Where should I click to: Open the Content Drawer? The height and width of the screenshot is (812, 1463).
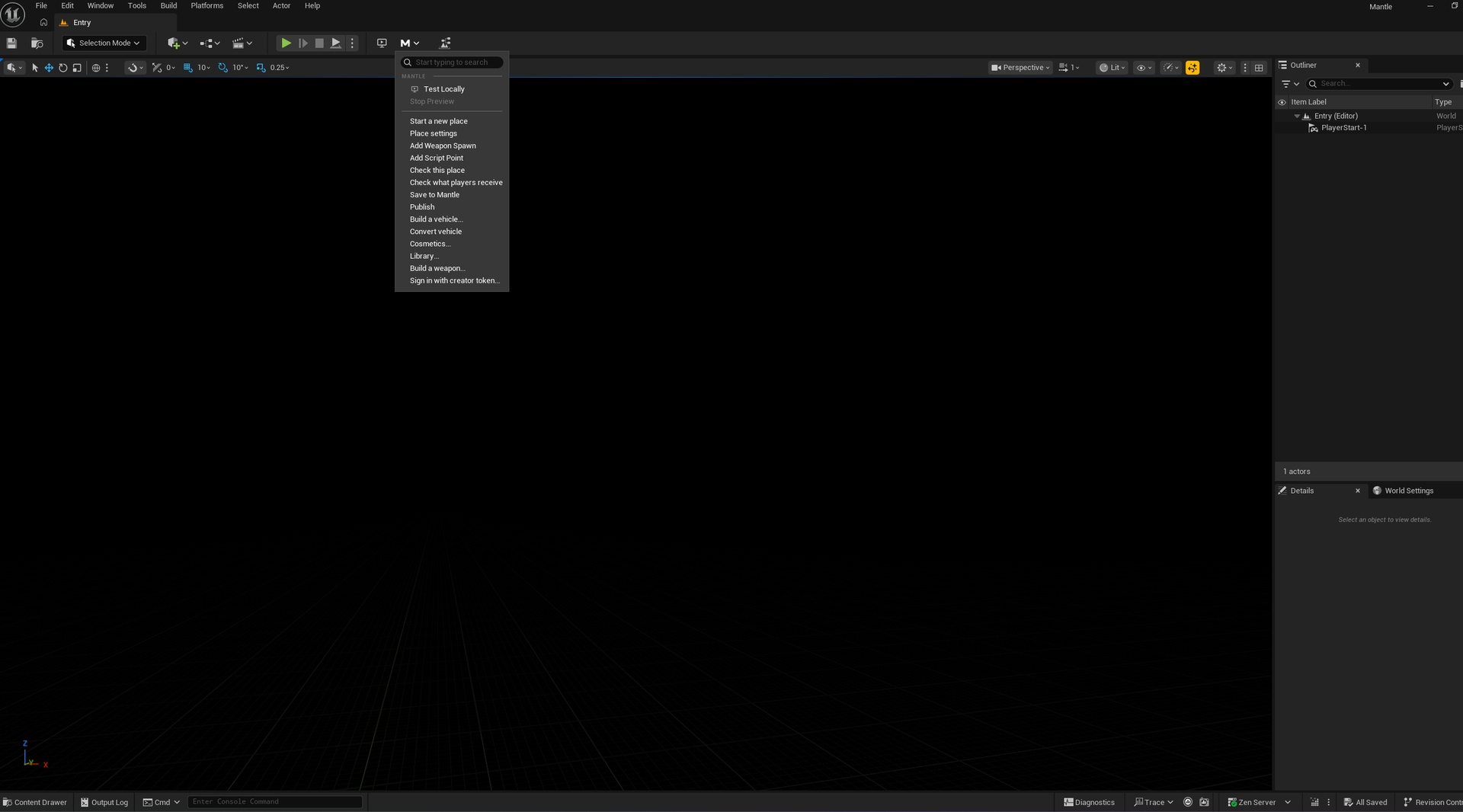pos(35,802)
